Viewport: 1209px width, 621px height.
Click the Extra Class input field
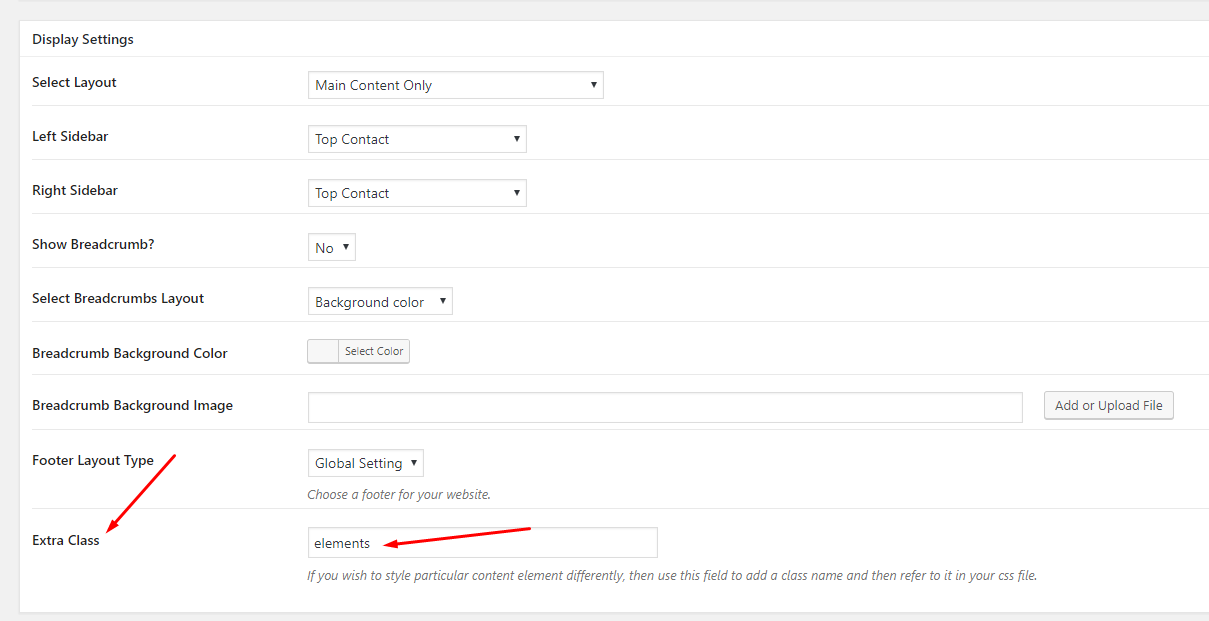click(483, 542)
